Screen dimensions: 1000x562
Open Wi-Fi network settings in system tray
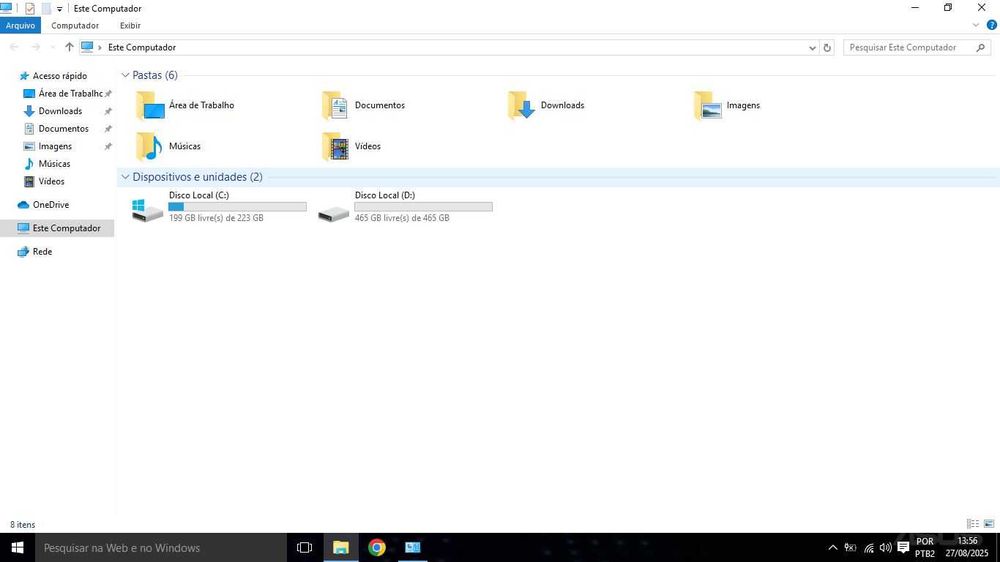click(869, 547)
